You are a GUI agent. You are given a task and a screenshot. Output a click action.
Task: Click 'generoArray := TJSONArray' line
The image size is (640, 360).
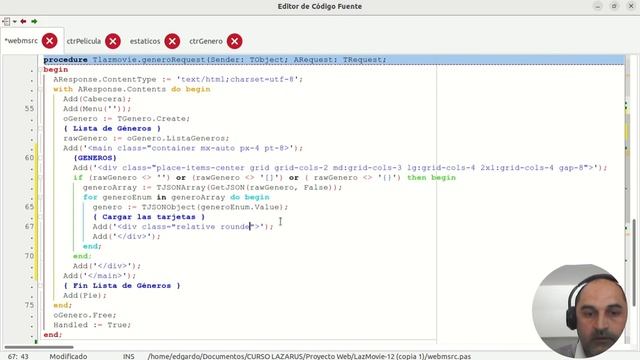[212, 187]
